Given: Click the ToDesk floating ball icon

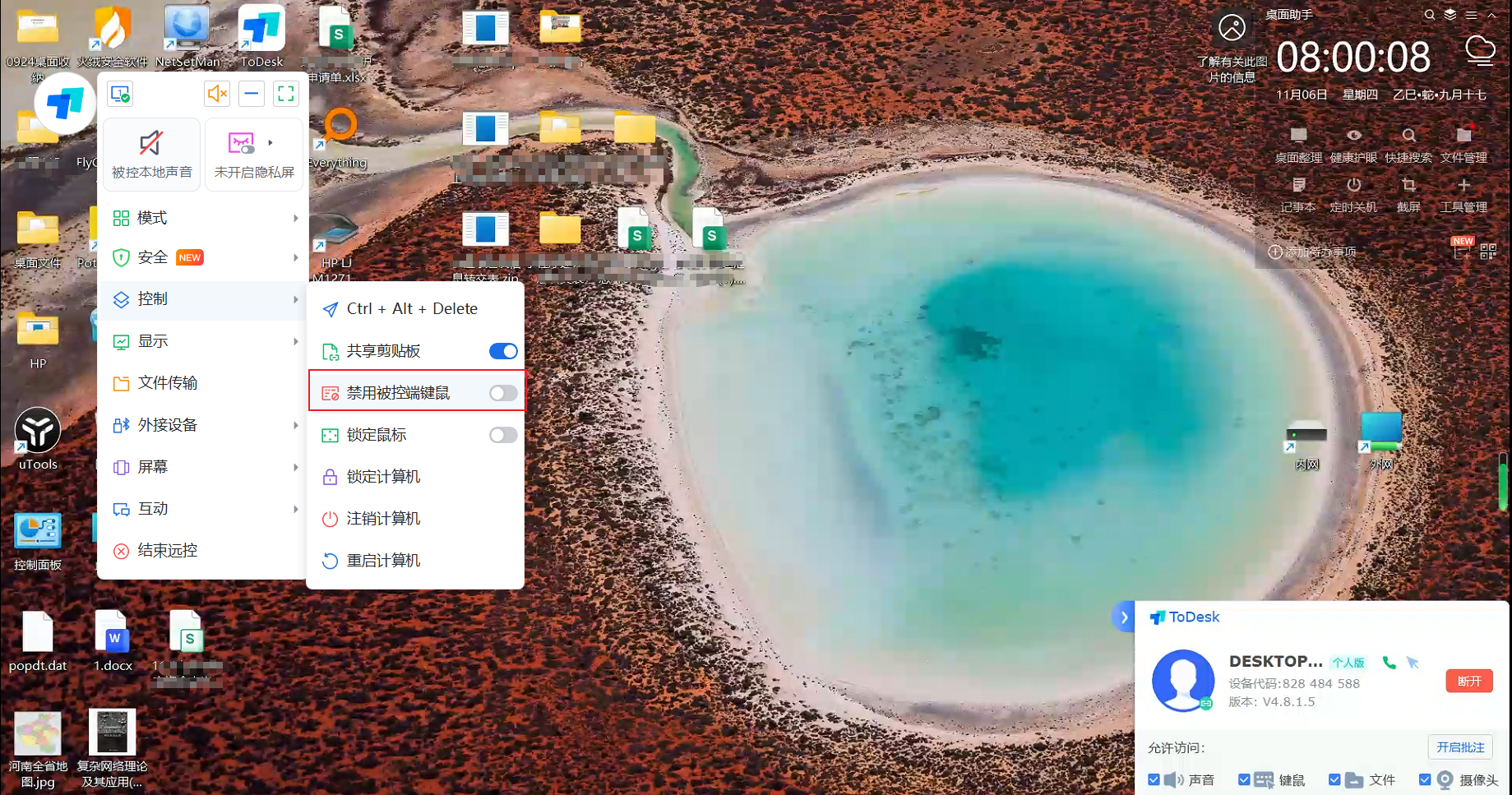Looking at the screenshot, I should [x=65, y=104].
